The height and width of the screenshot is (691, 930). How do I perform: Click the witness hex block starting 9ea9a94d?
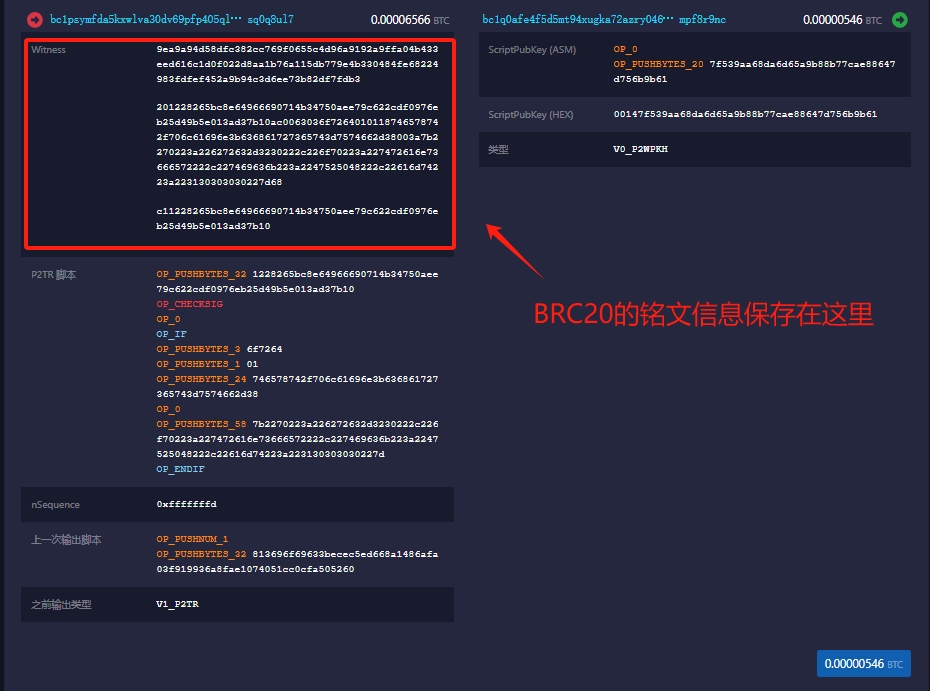pyautogui.click(x=297, y=63)
